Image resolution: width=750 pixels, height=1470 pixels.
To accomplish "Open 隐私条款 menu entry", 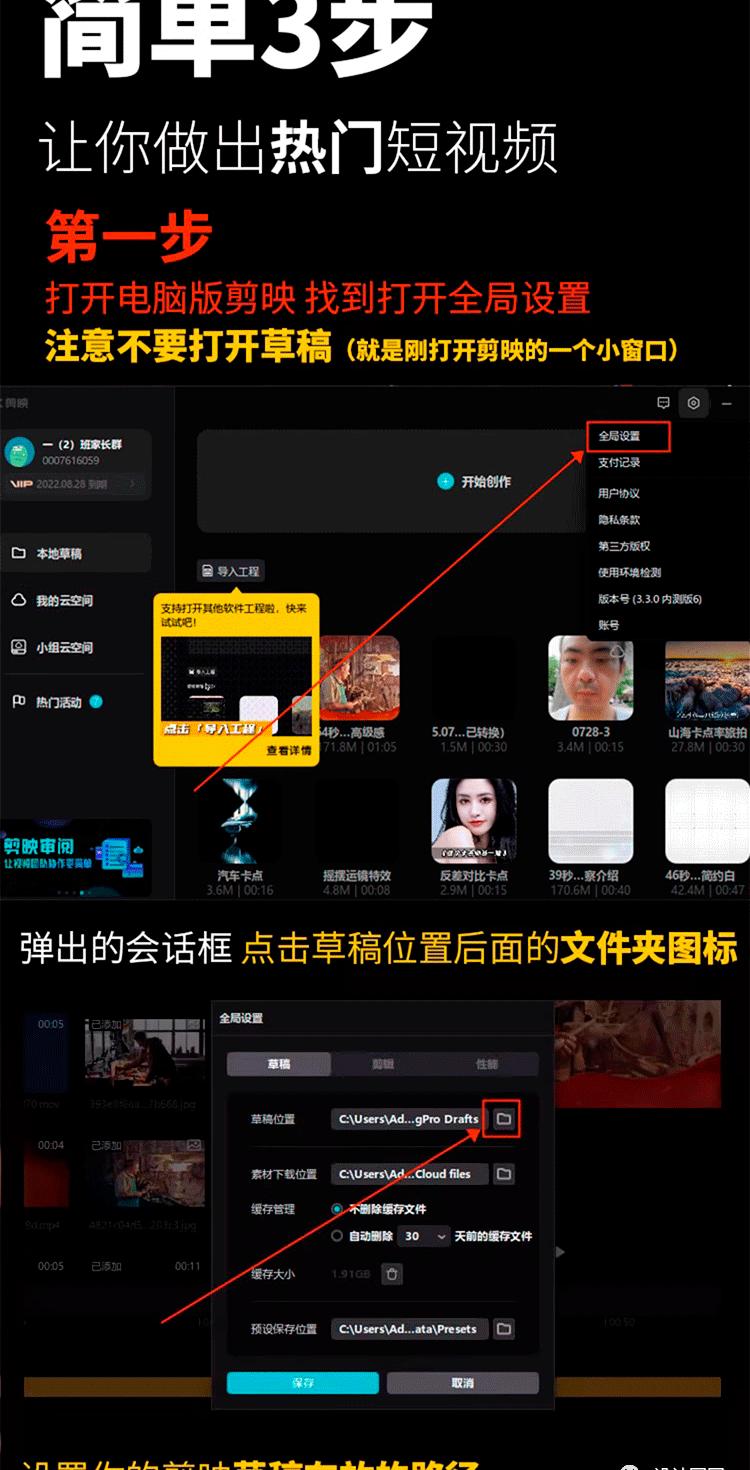I will click(619, 520).
